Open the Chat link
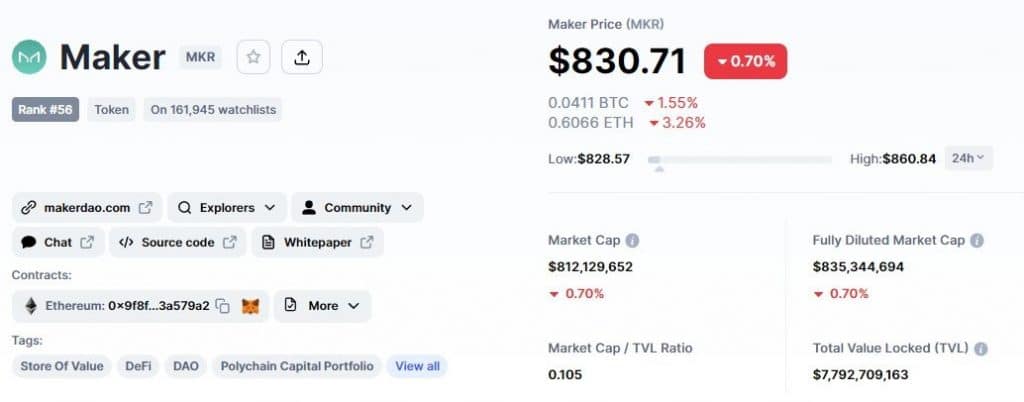Screen dimensions: 1024x402 click(x=57, y=242)
